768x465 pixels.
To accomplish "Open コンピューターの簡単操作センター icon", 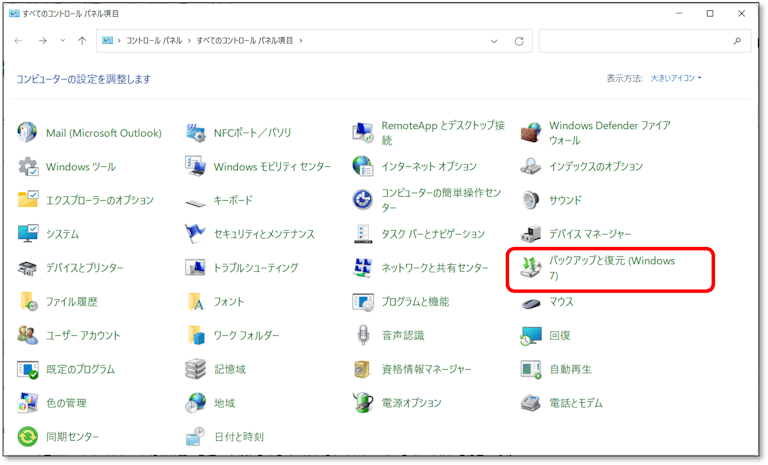I will 363,200.
